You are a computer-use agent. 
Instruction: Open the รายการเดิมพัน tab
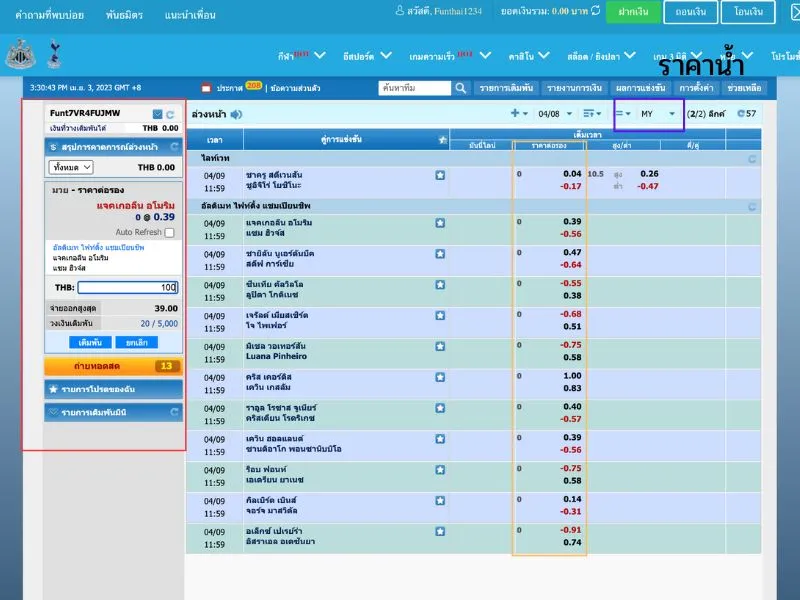pyautogui.click(x=506, y=88)
